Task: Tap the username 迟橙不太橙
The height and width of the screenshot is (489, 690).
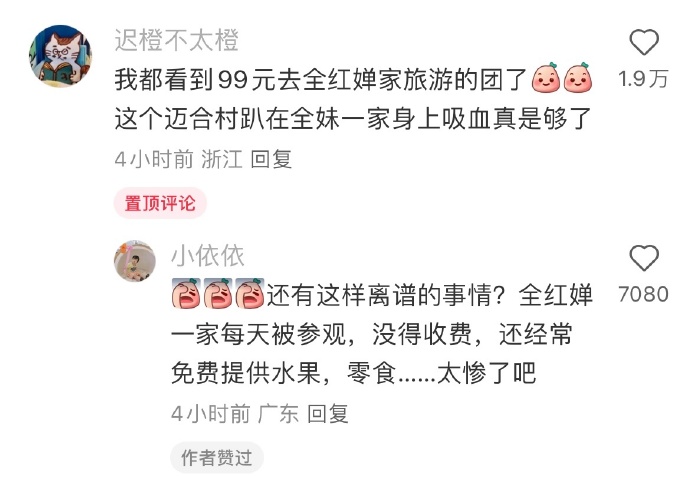Action: (x=176, y=40)
